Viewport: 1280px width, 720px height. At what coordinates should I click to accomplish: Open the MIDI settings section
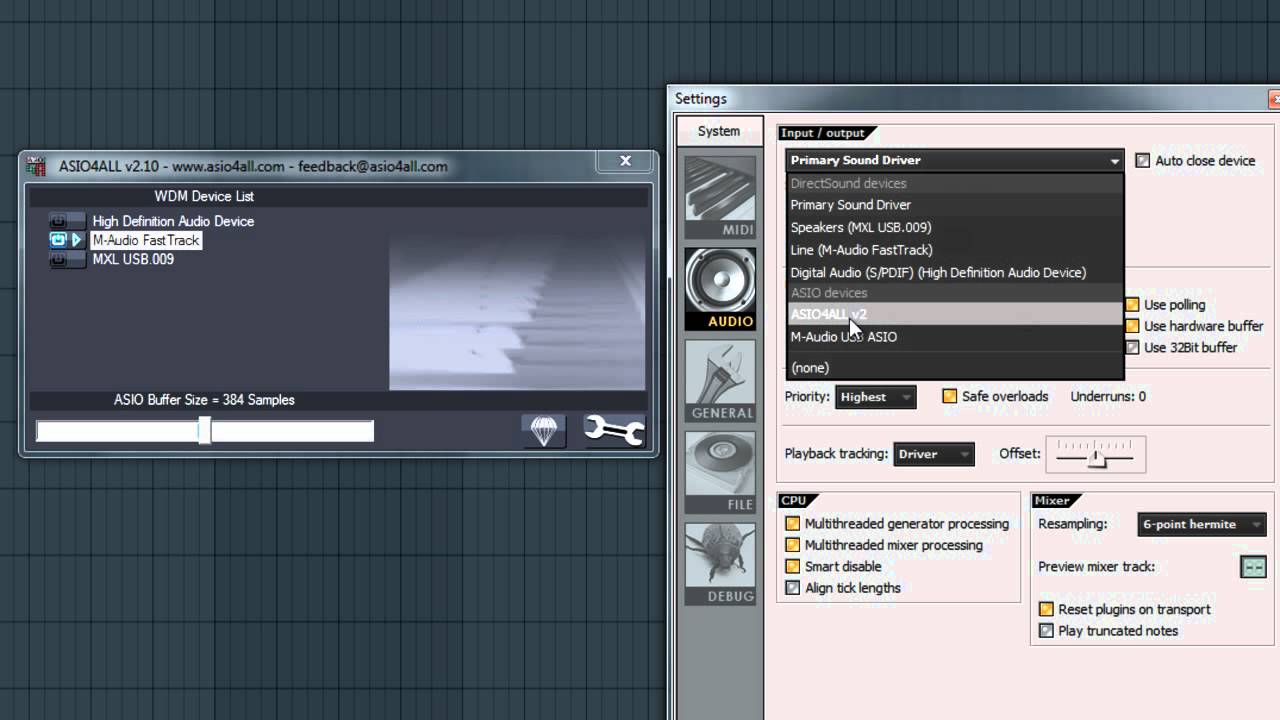click(x=720, y=197)
